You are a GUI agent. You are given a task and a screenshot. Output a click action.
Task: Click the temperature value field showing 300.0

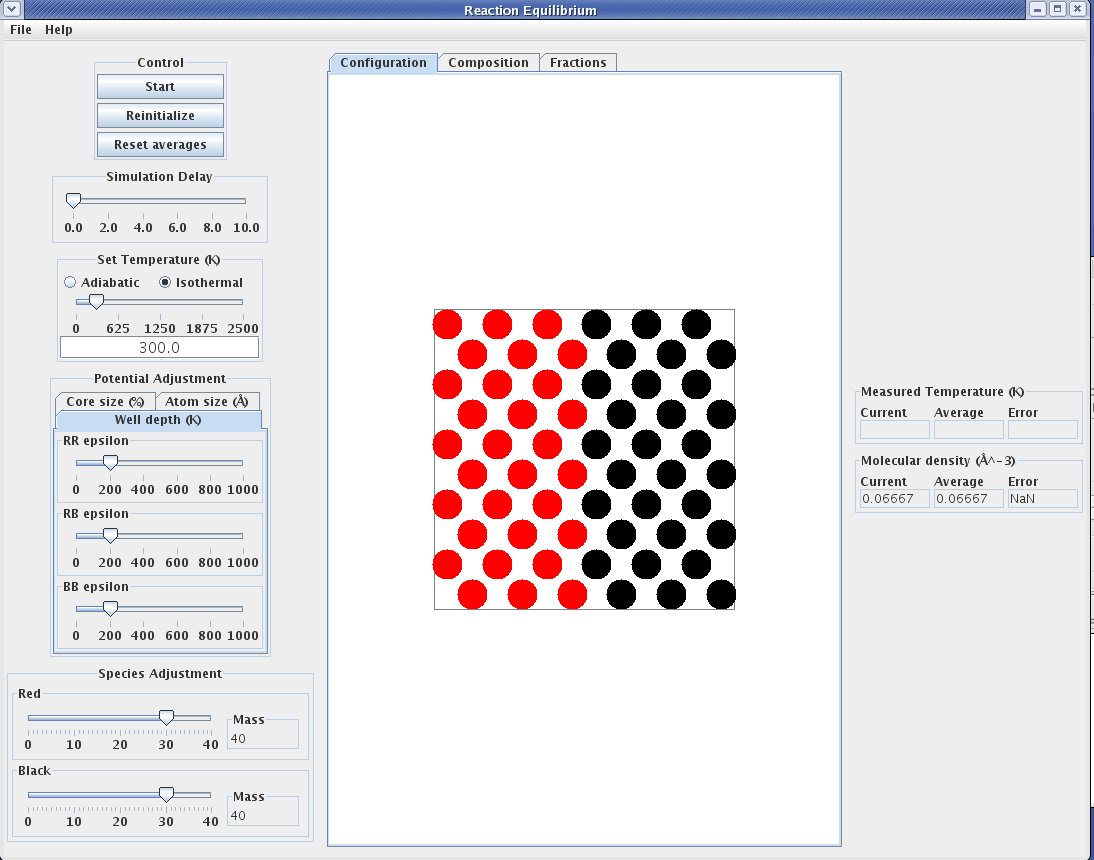(159, 348)
